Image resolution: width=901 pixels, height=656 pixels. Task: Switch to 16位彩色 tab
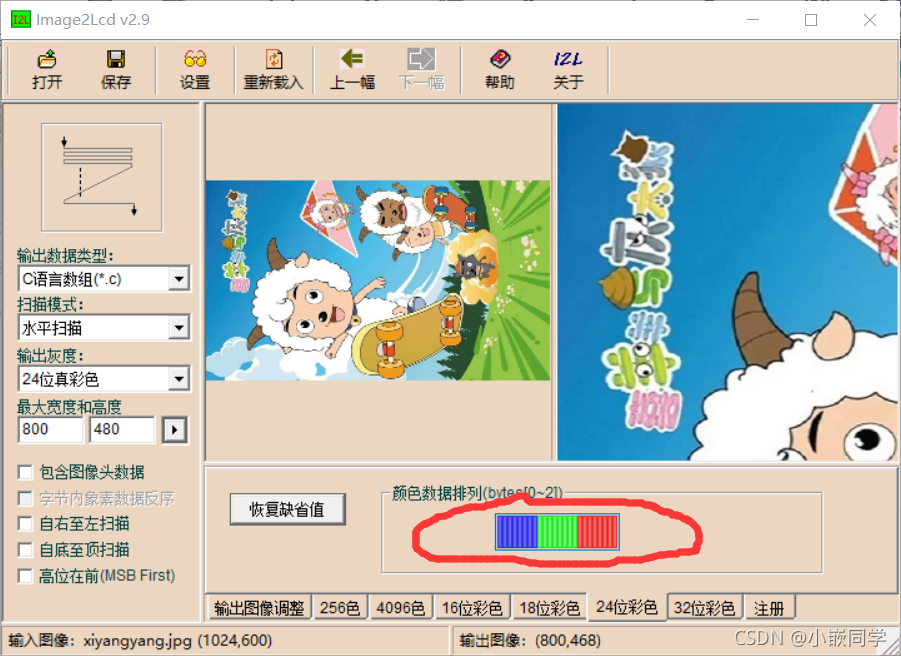pos(472,608)
